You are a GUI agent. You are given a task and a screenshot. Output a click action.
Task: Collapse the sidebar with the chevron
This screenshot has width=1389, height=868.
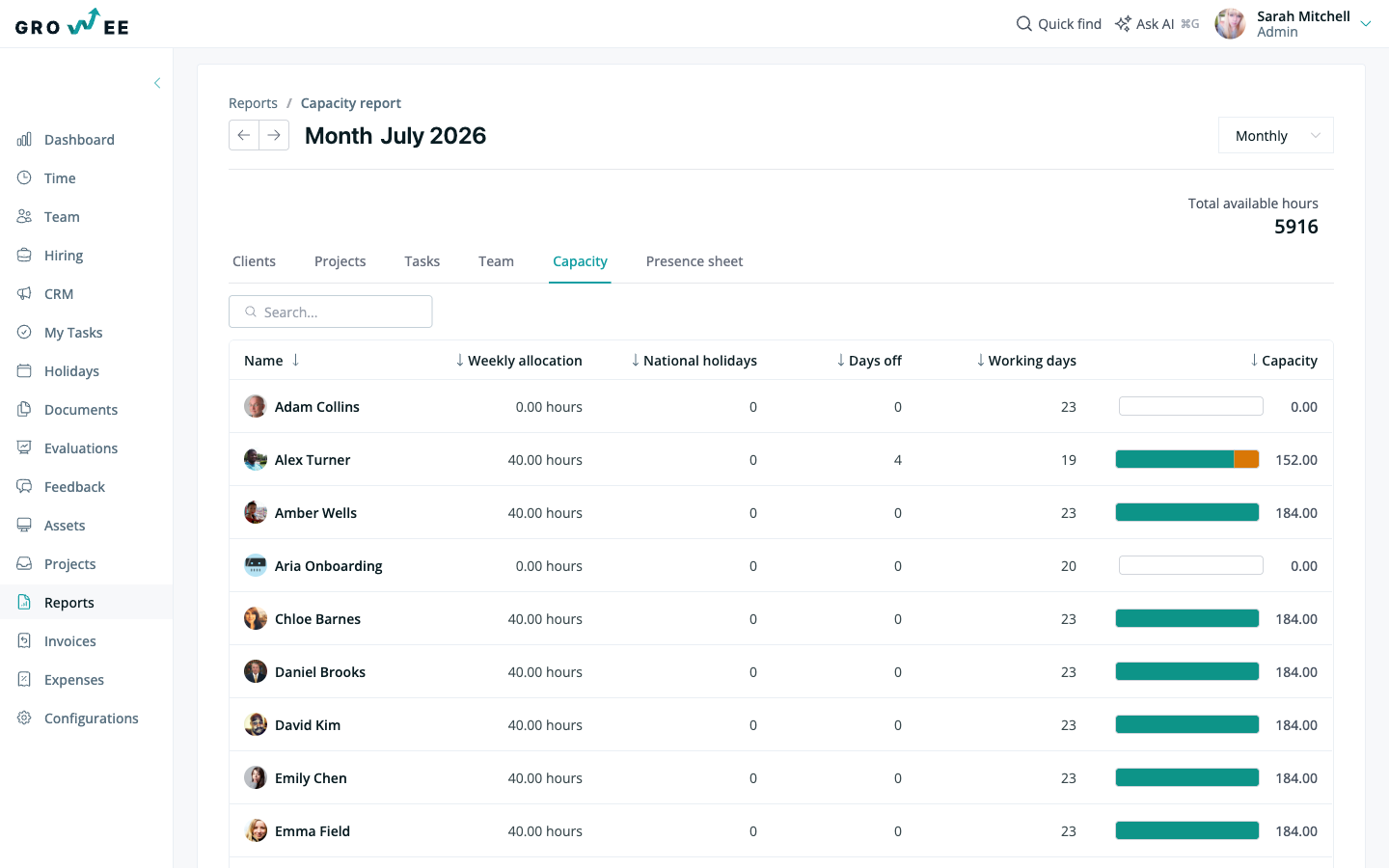tap(157, 83)
